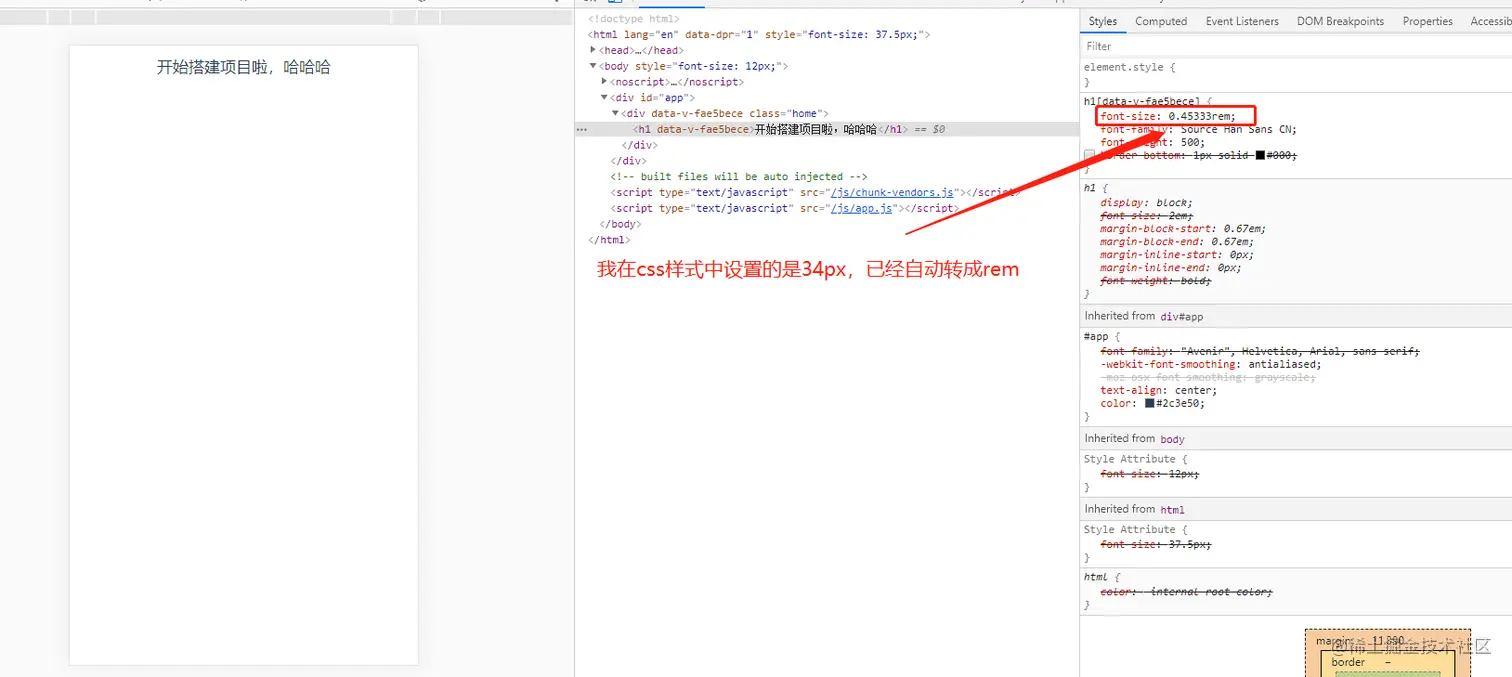Open the /js/chunk-vendors.js source link
The width and height of the screenshot is (1512, 677).
coord(892,192)
